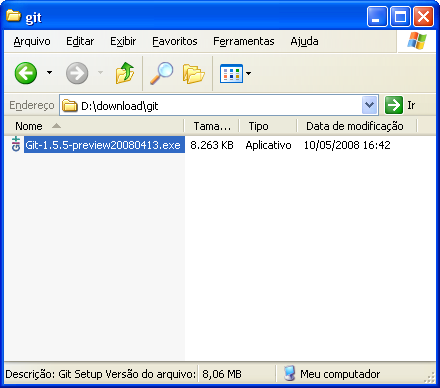Viewport: 440px width, 388px height.
Task: Sort by the Tipo column header
Action: point(268,126)
